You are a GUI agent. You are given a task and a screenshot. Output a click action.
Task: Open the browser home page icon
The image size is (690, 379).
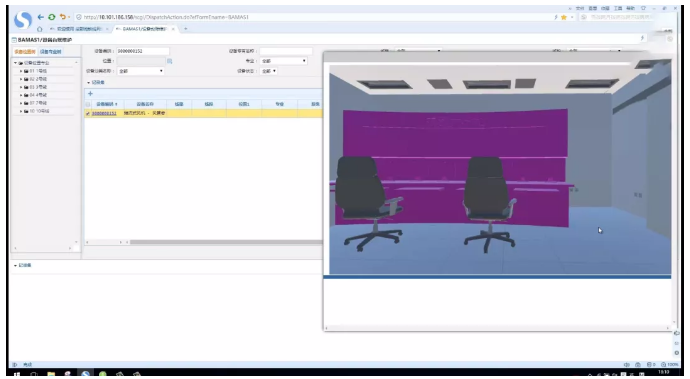40,29
